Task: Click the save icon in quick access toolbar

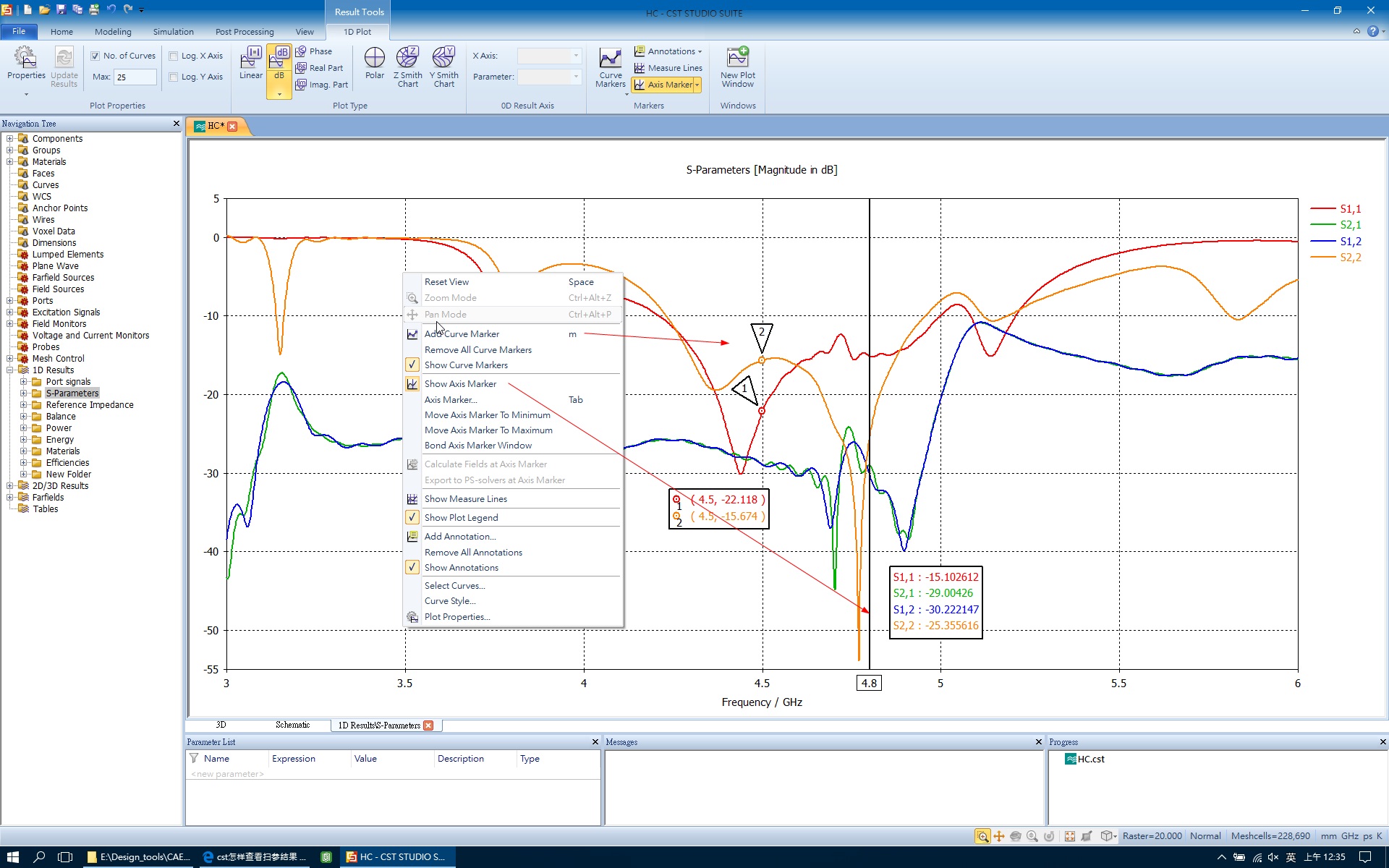Action: point(61,9)
